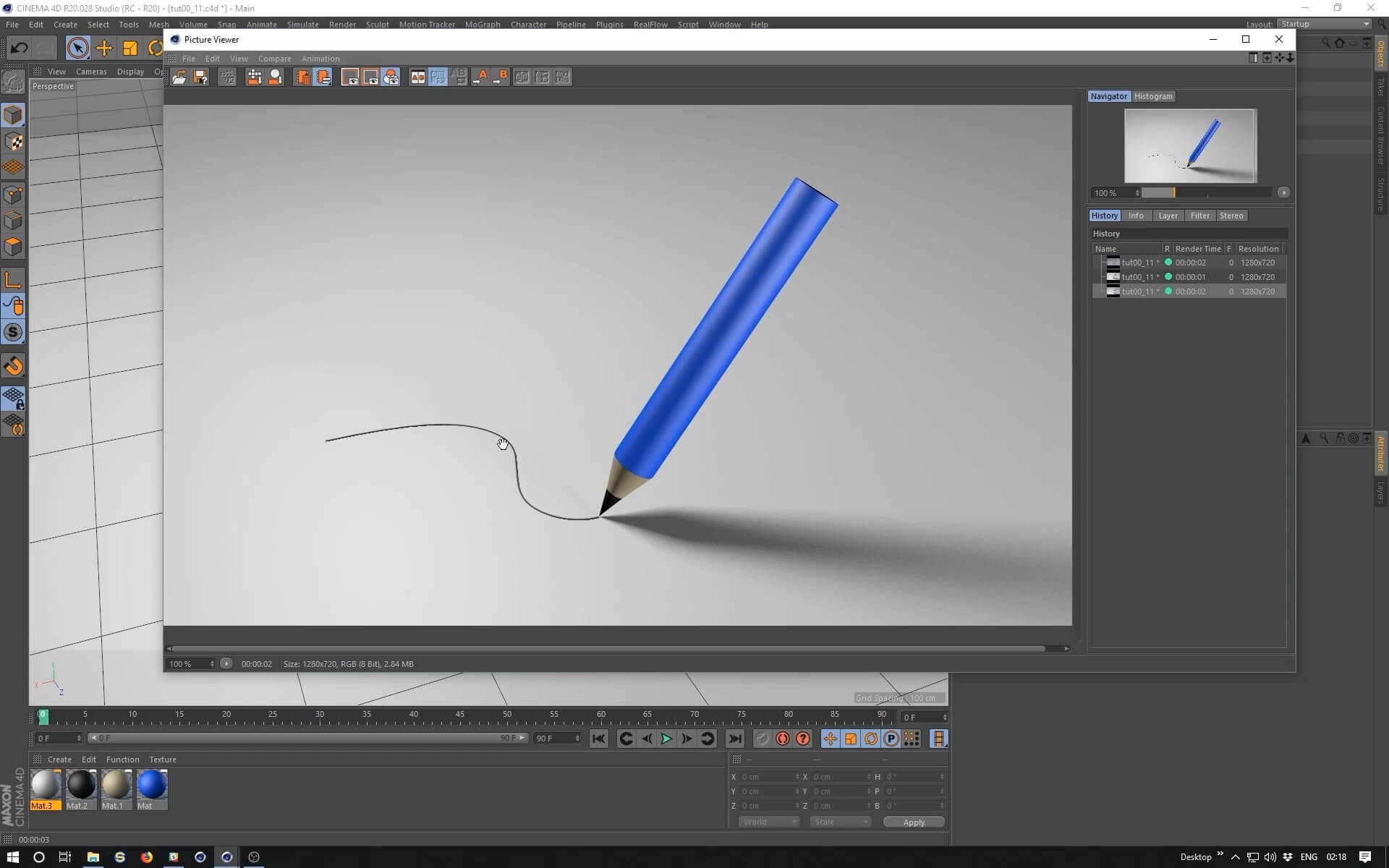Open the Layout Startup dropdown
The image size is (1389, 868).
pos(1325,24)
